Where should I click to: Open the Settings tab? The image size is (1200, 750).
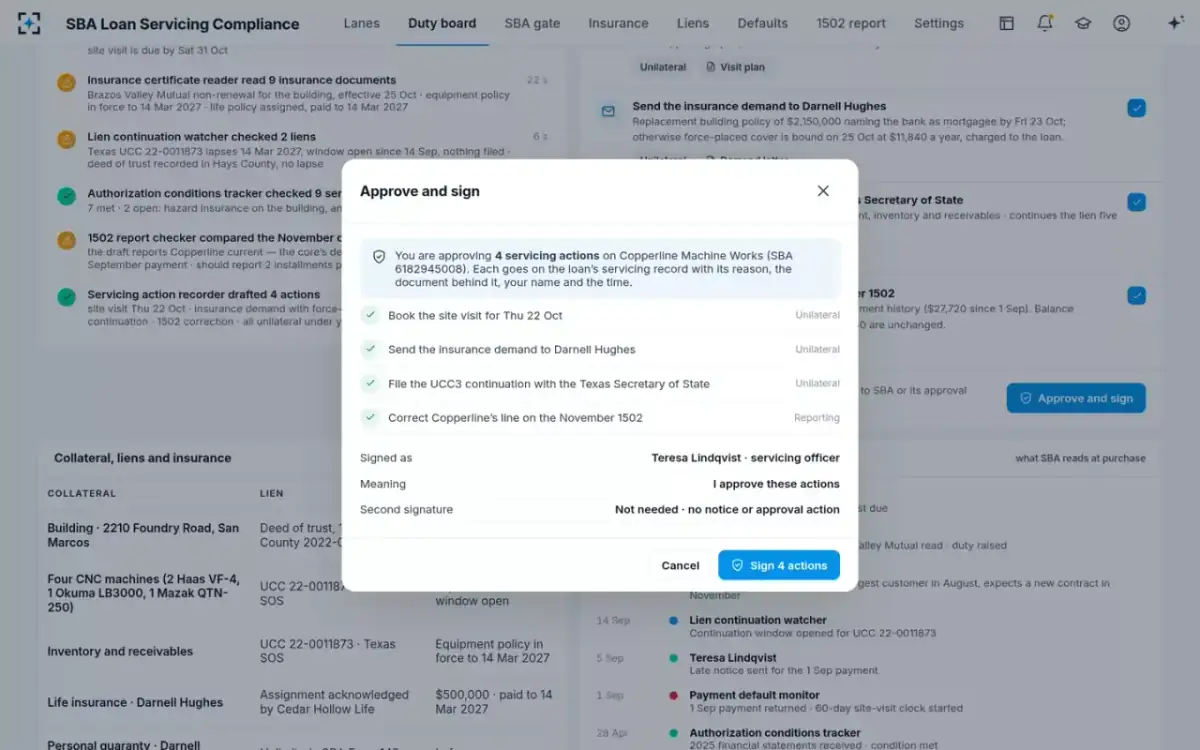pyautogui.click(x=939, y=23)
